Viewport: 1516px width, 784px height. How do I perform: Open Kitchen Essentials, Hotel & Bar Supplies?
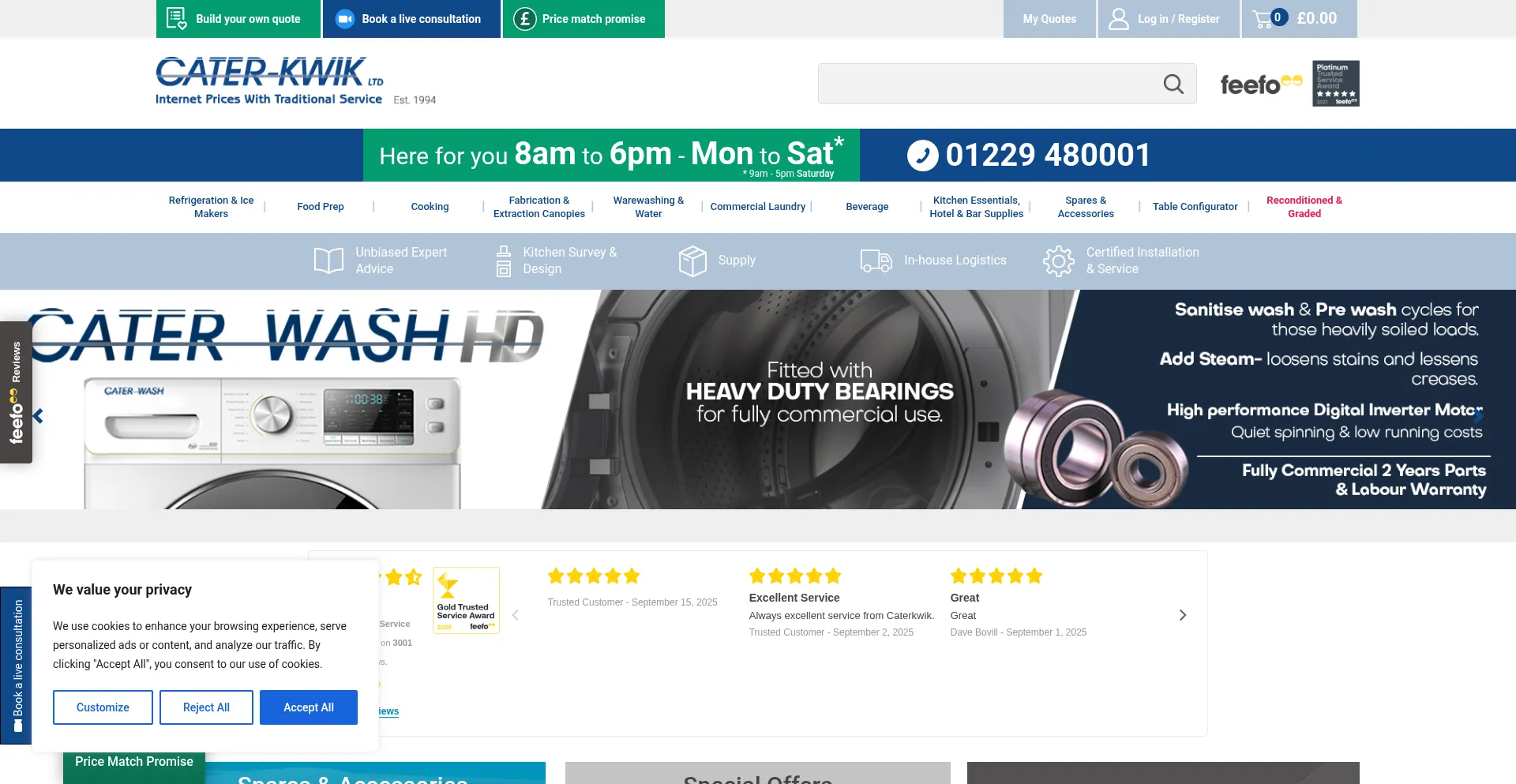pos(977,207)
